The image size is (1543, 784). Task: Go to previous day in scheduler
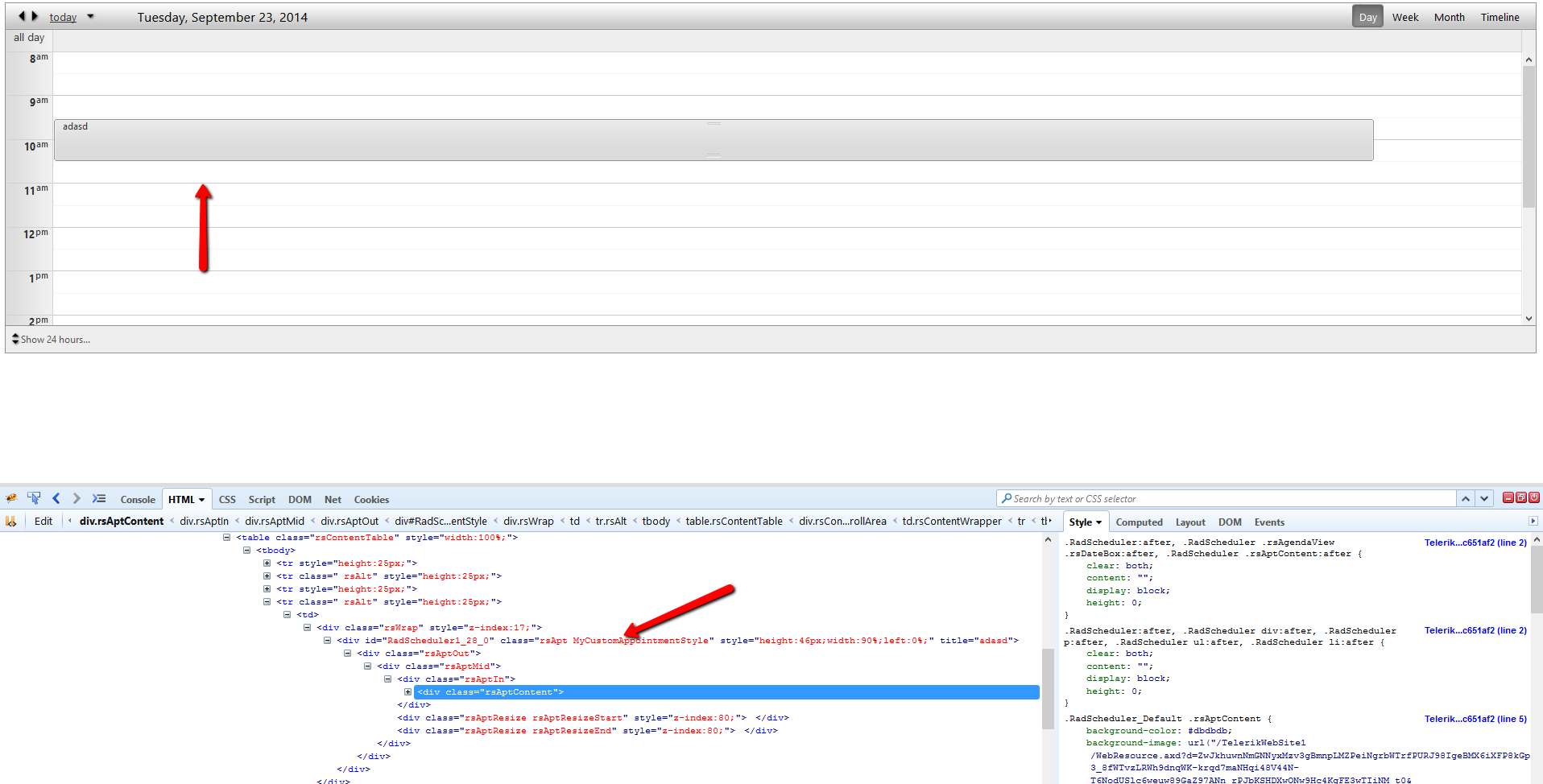coord(21,16)
